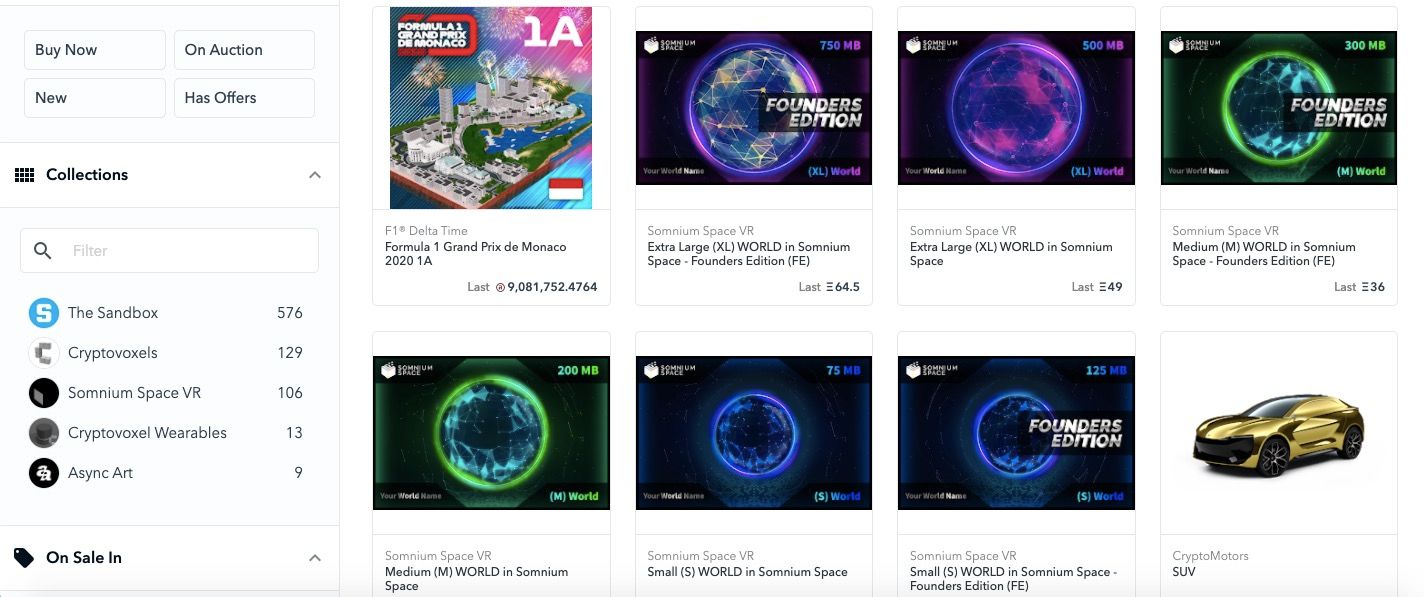The image size is (1424, 597).
Task: Collapse the On Sale In section chevron
Action: pos(315,558)
